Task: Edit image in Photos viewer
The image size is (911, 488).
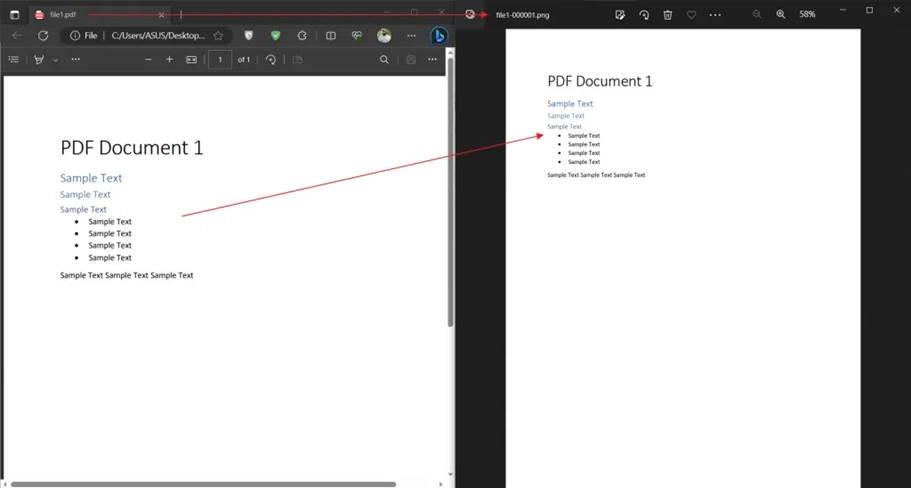Action: pos(620,15)
